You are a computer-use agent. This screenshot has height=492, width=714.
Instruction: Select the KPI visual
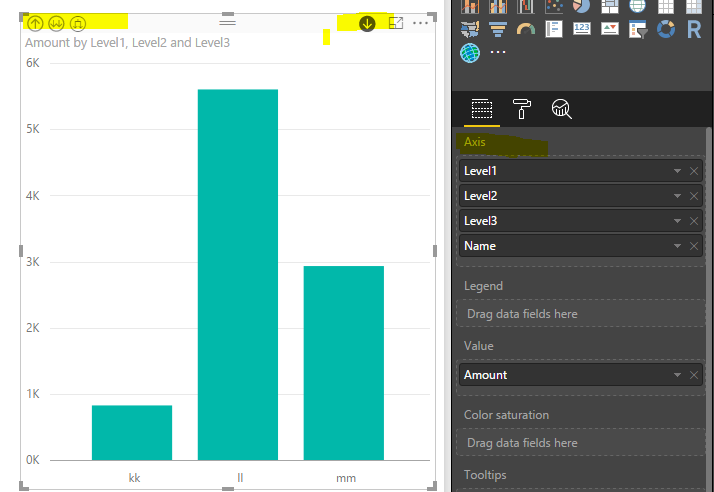pyautogui.click(x=610, y=29)
